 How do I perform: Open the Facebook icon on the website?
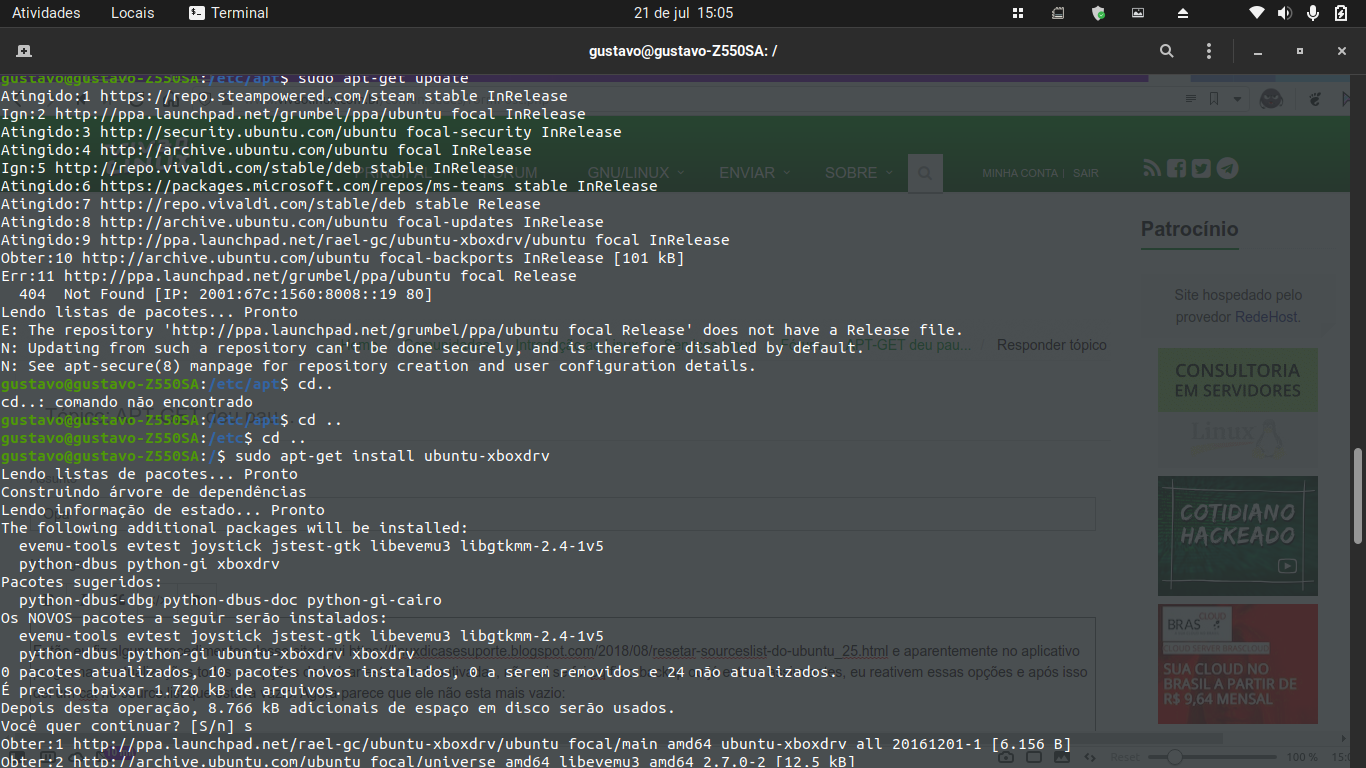tap(1176, 168)
